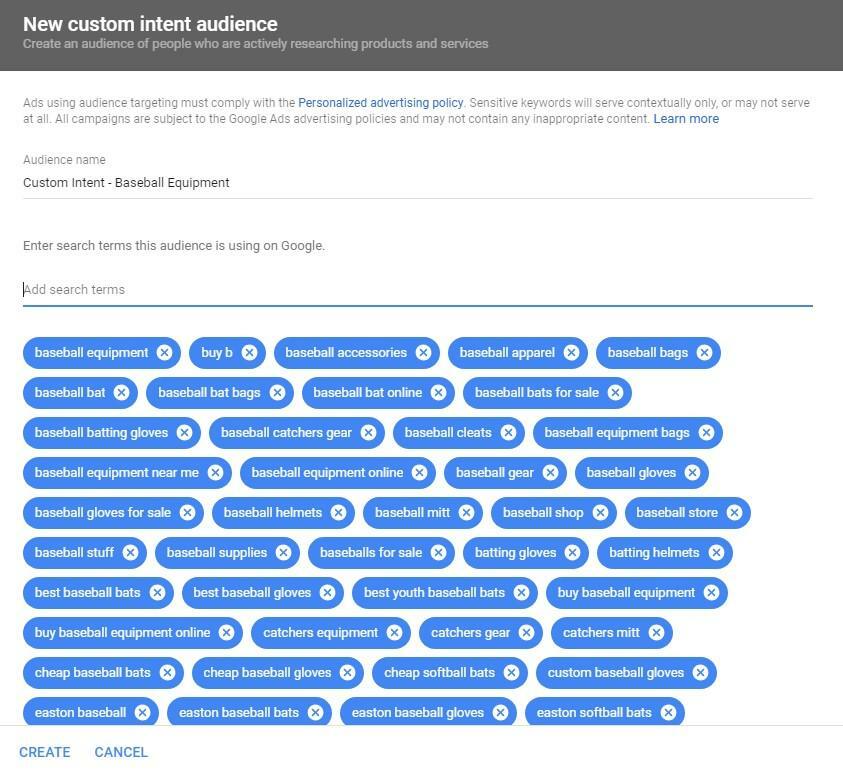This screenshot has width=843, height=776.
Task: Click CANCEL to discard the audience
Action: tap(120, 751)
